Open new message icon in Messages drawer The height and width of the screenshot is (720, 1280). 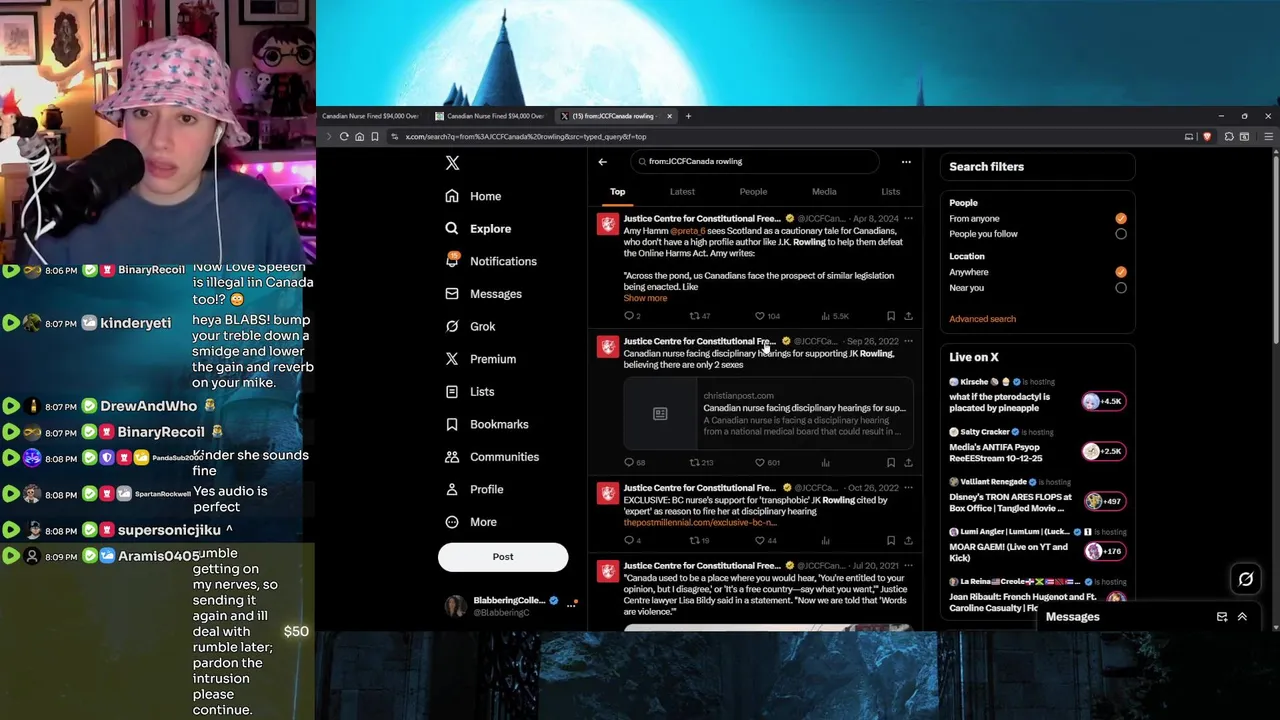point(1222,617)
